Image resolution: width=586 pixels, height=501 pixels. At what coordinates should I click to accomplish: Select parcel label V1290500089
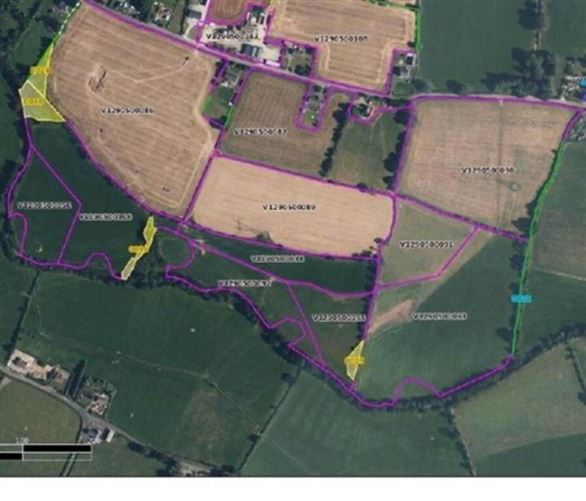(289, 207)
